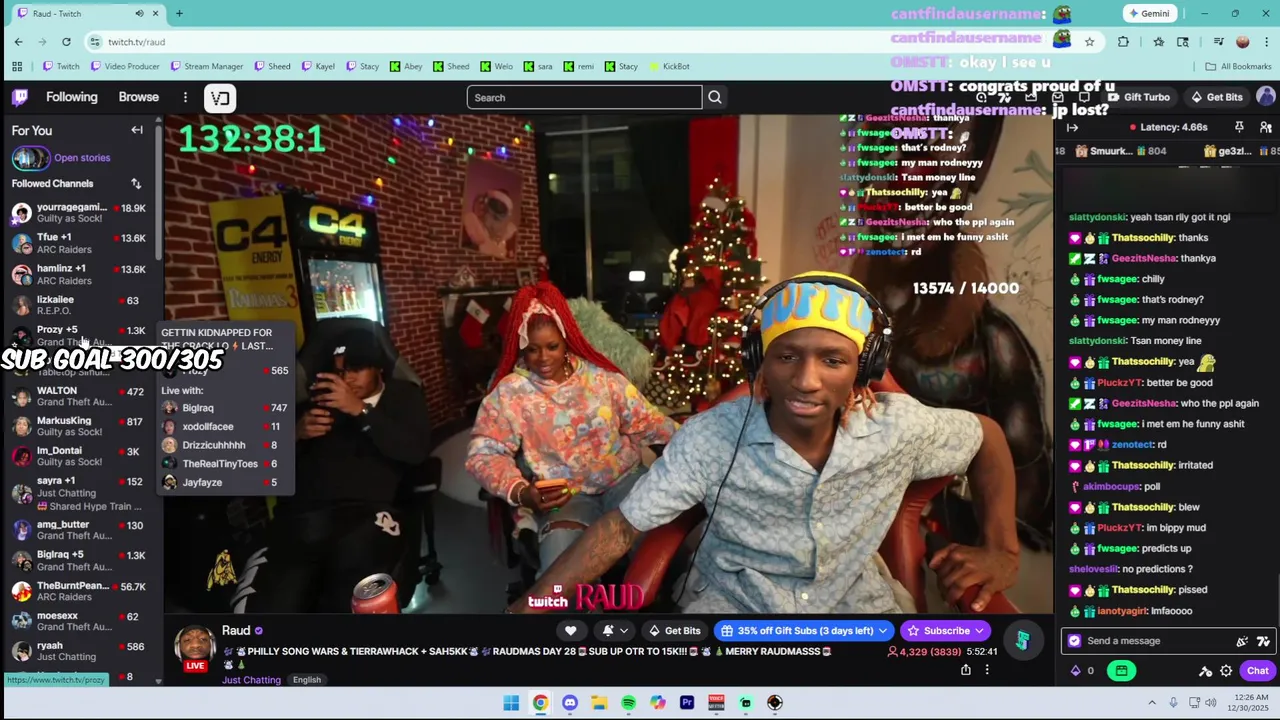
Task: Click Get Bits below the video
Action: (674, 631)
